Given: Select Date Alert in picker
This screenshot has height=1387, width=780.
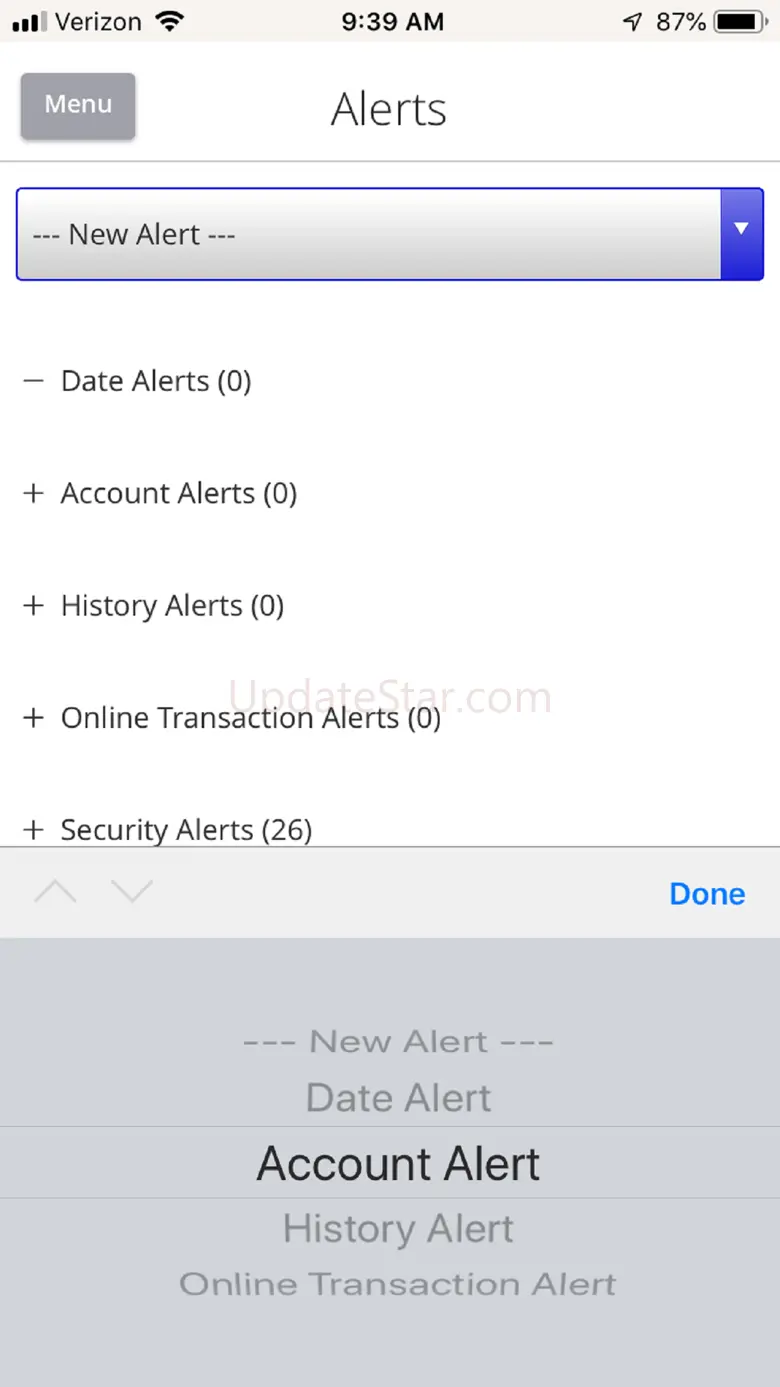Looking at the screenshot, I should [x=398, y=1098].
